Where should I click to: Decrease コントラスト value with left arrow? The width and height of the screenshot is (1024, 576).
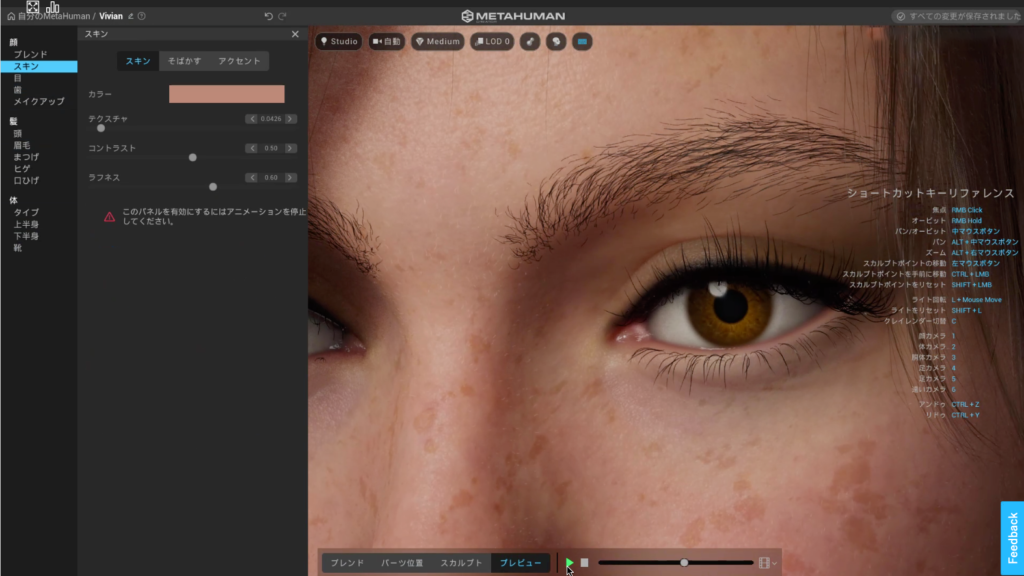click(x=251, y=148)
